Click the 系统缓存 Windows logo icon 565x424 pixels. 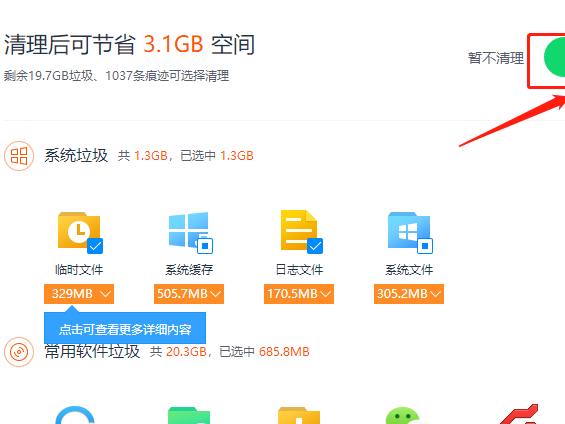pyautogui.click(x=189, y=231)
